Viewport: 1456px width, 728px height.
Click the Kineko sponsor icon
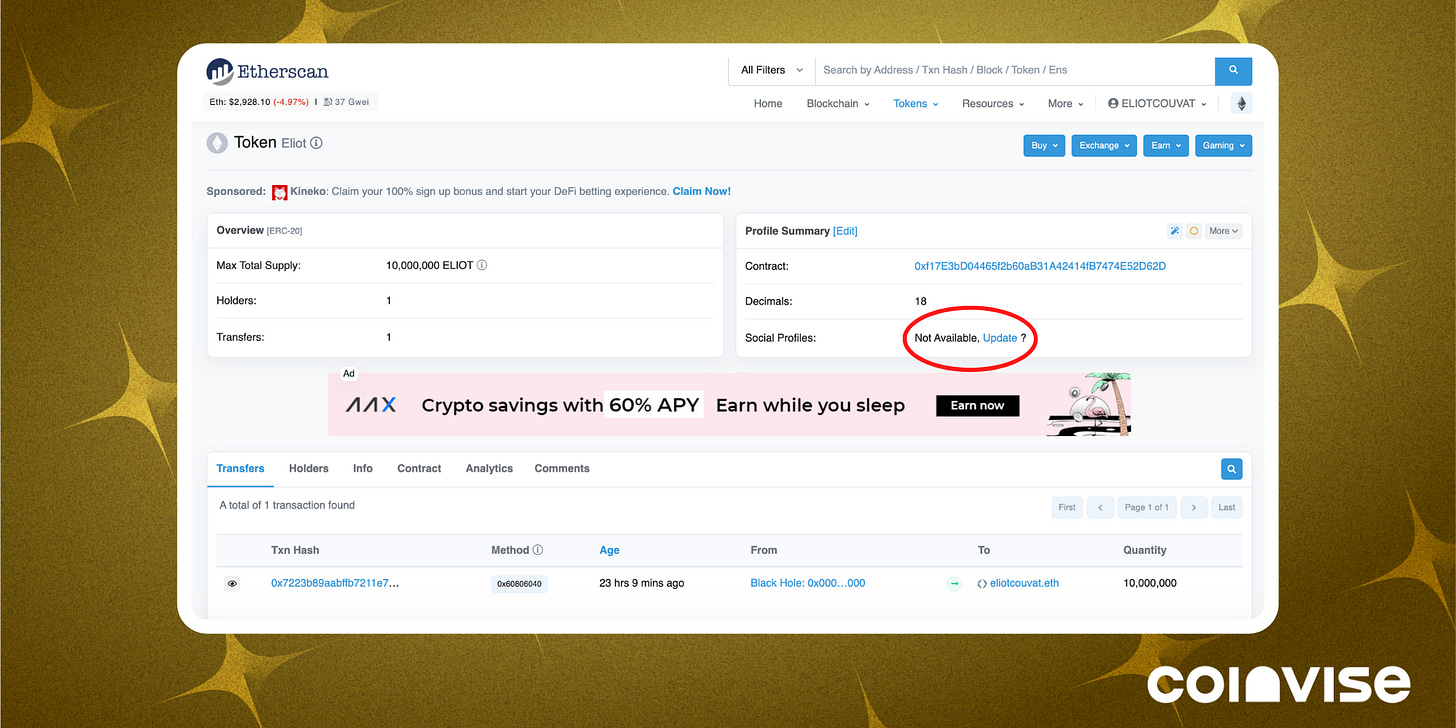[280, 191]
